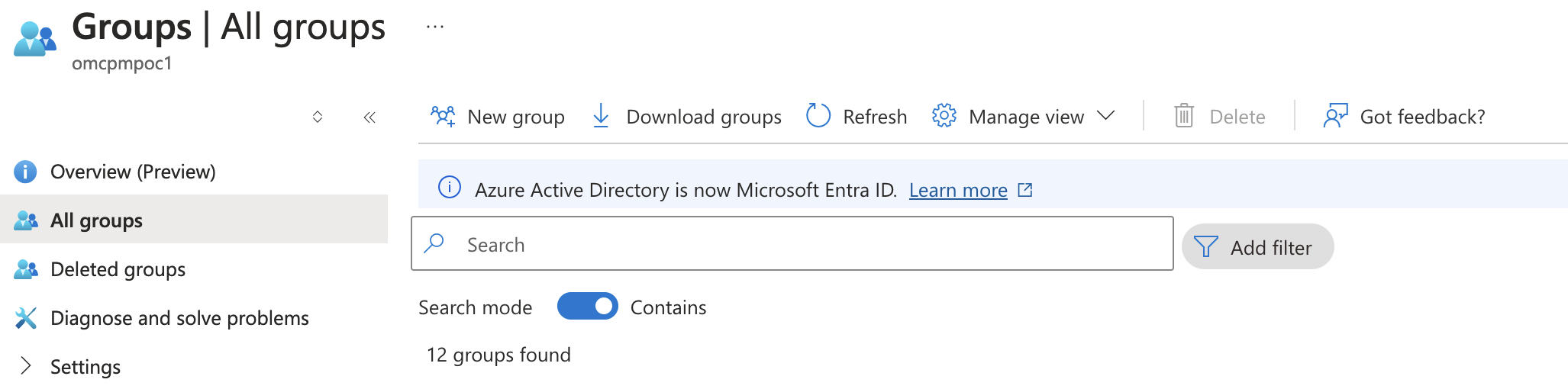1568x389 pixels.
Task: Open Overview (Preview) in sidebar
Action: pyautogui.click(x=133, y=172)
